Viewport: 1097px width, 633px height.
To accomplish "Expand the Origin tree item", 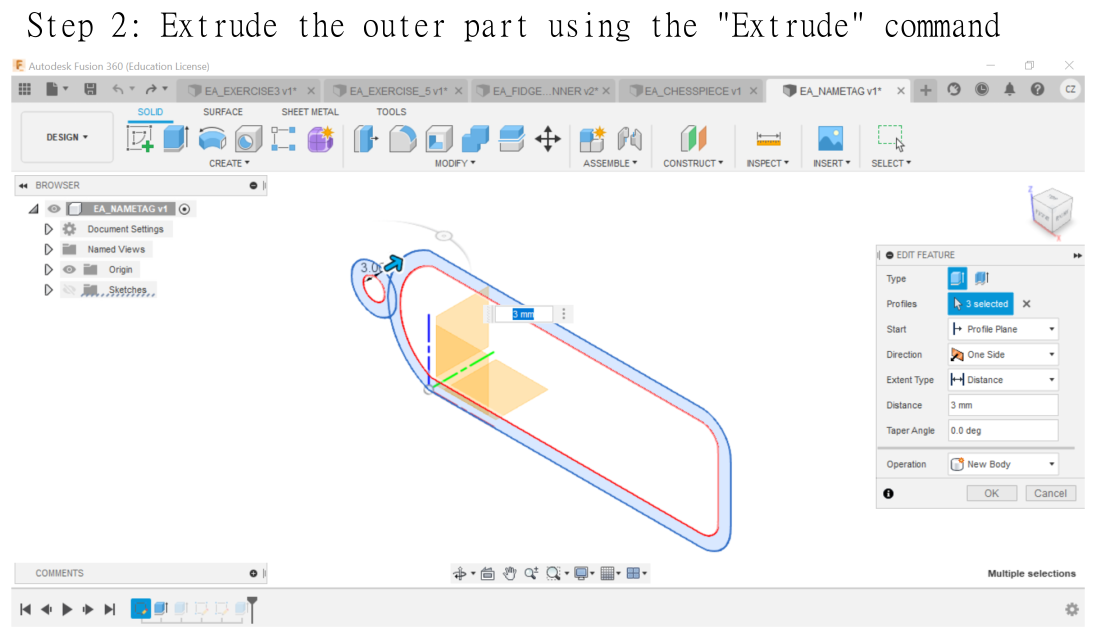I will [x=48, y=269].
